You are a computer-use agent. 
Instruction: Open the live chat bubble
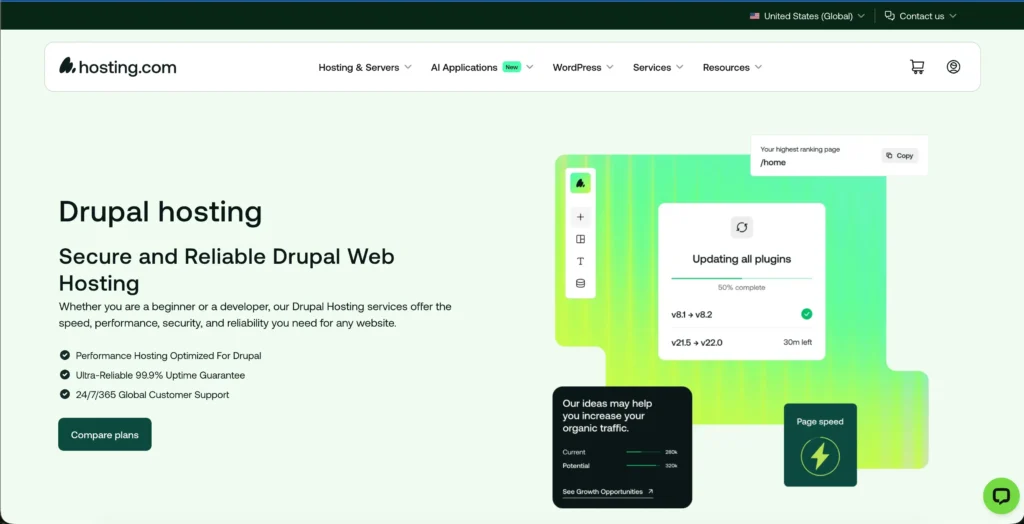tap(1001, 496)
